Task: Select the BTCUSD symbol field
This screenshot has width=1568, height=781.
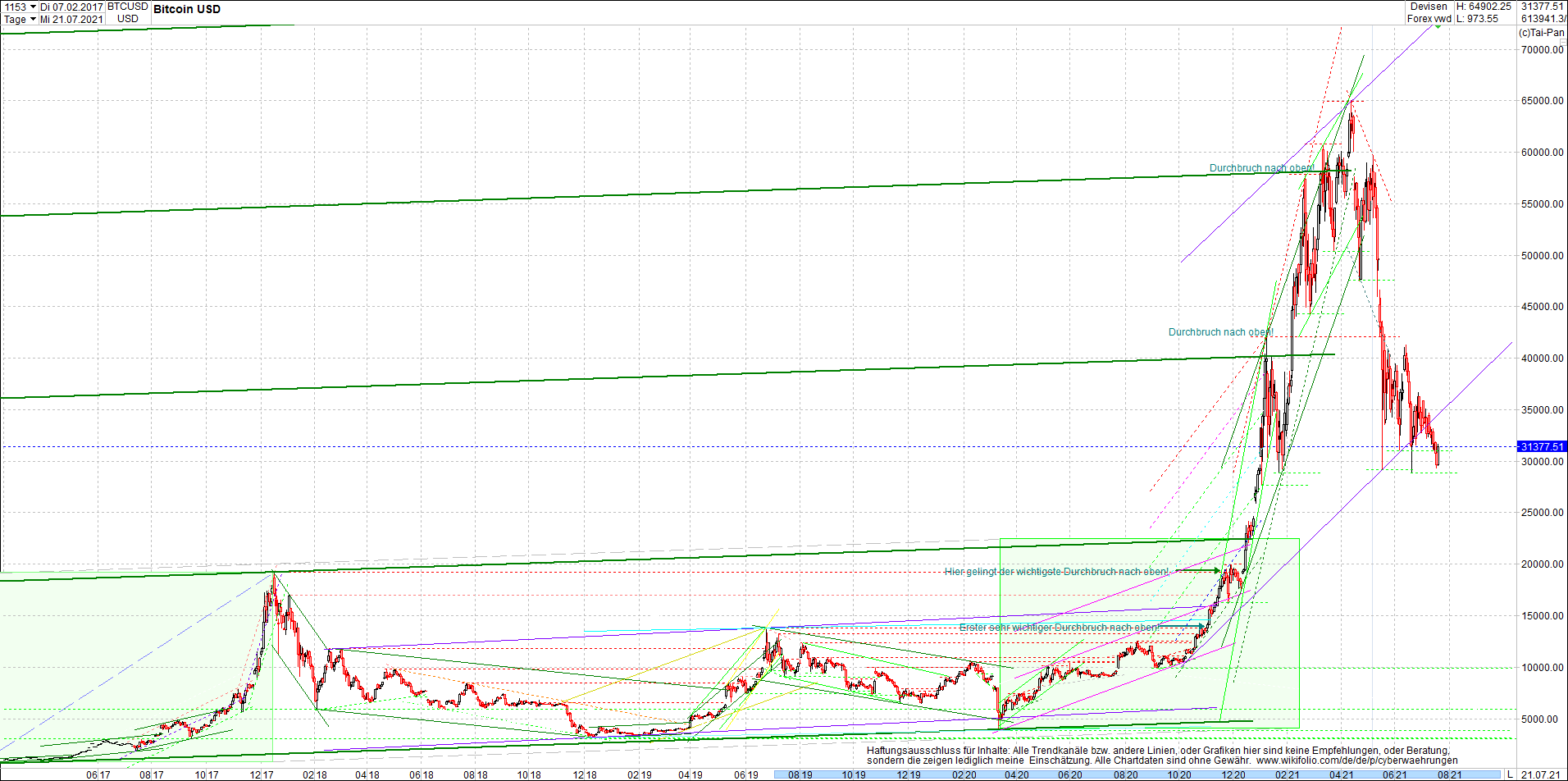Action: tap(128, 7)
